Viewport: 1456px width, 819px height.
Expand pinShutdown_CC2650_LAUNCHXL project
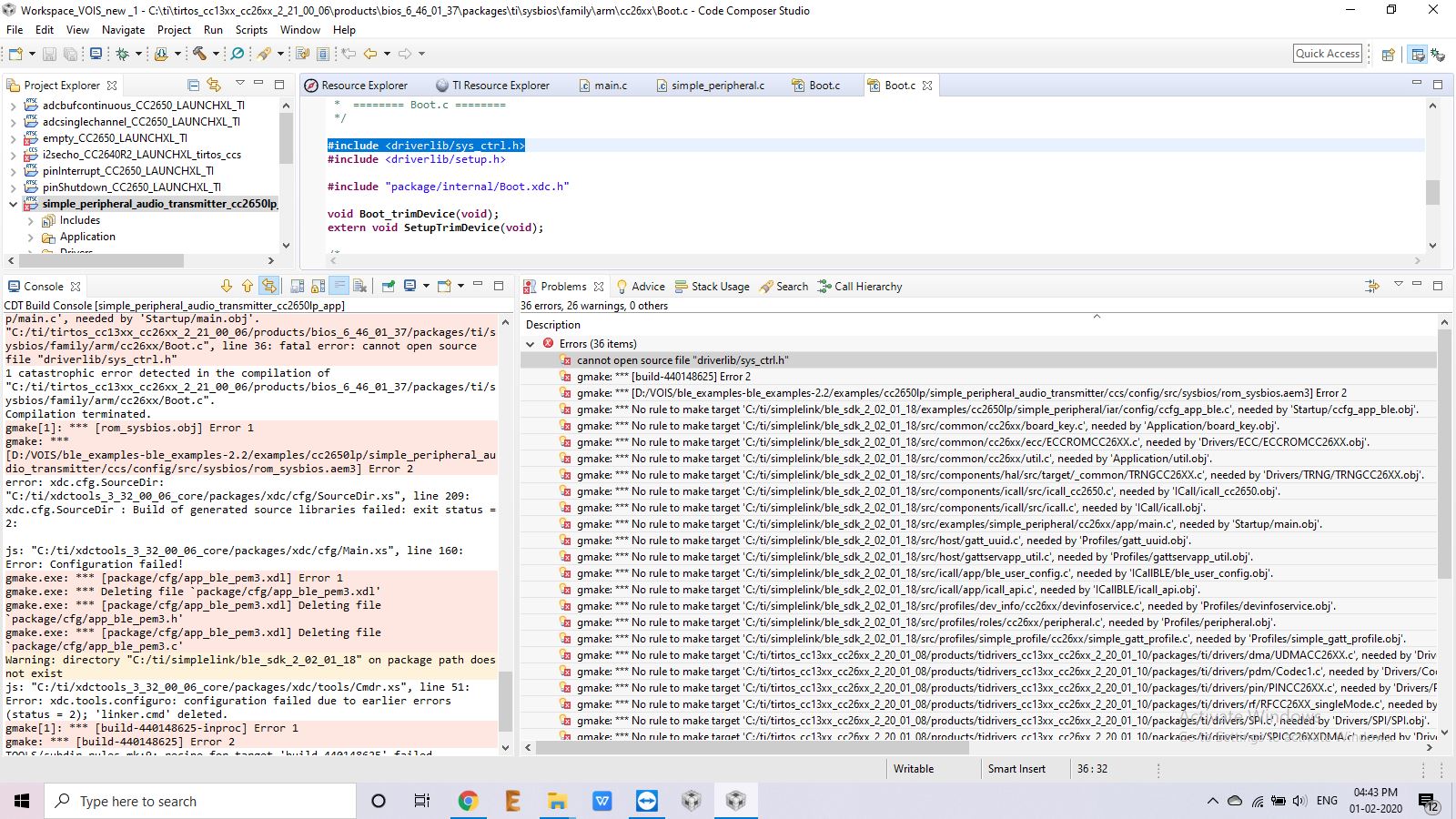(x=13, y=187)
